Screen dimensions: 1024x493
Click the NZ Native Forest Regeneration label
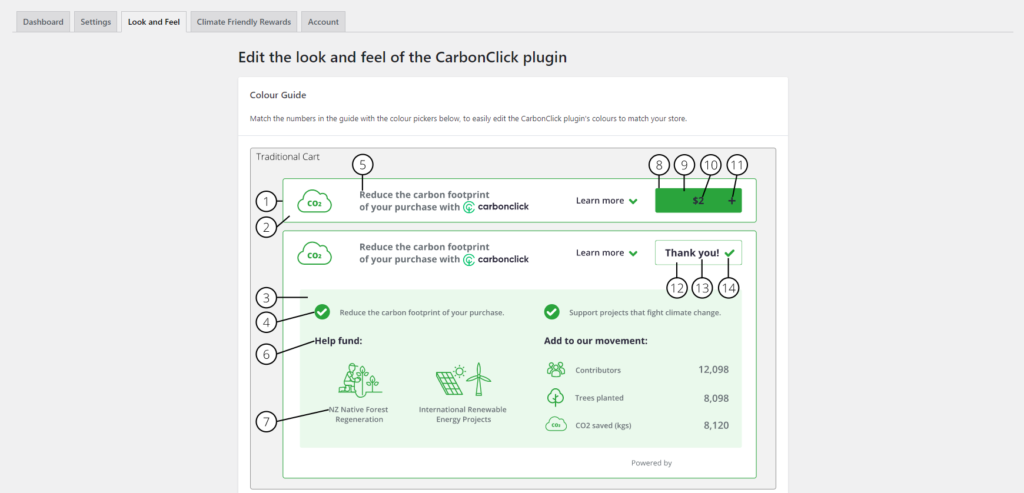click(359, 415)
